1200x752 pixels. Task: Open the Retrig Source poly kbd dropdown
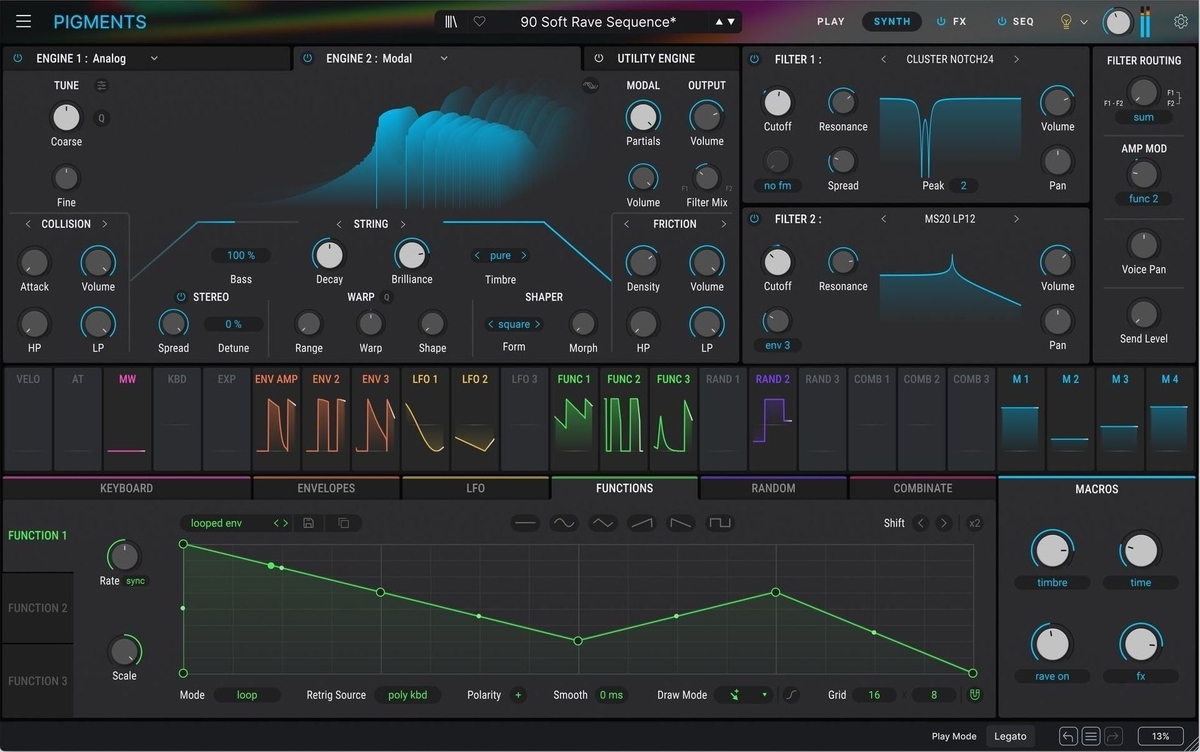click(x=408, y=695)
